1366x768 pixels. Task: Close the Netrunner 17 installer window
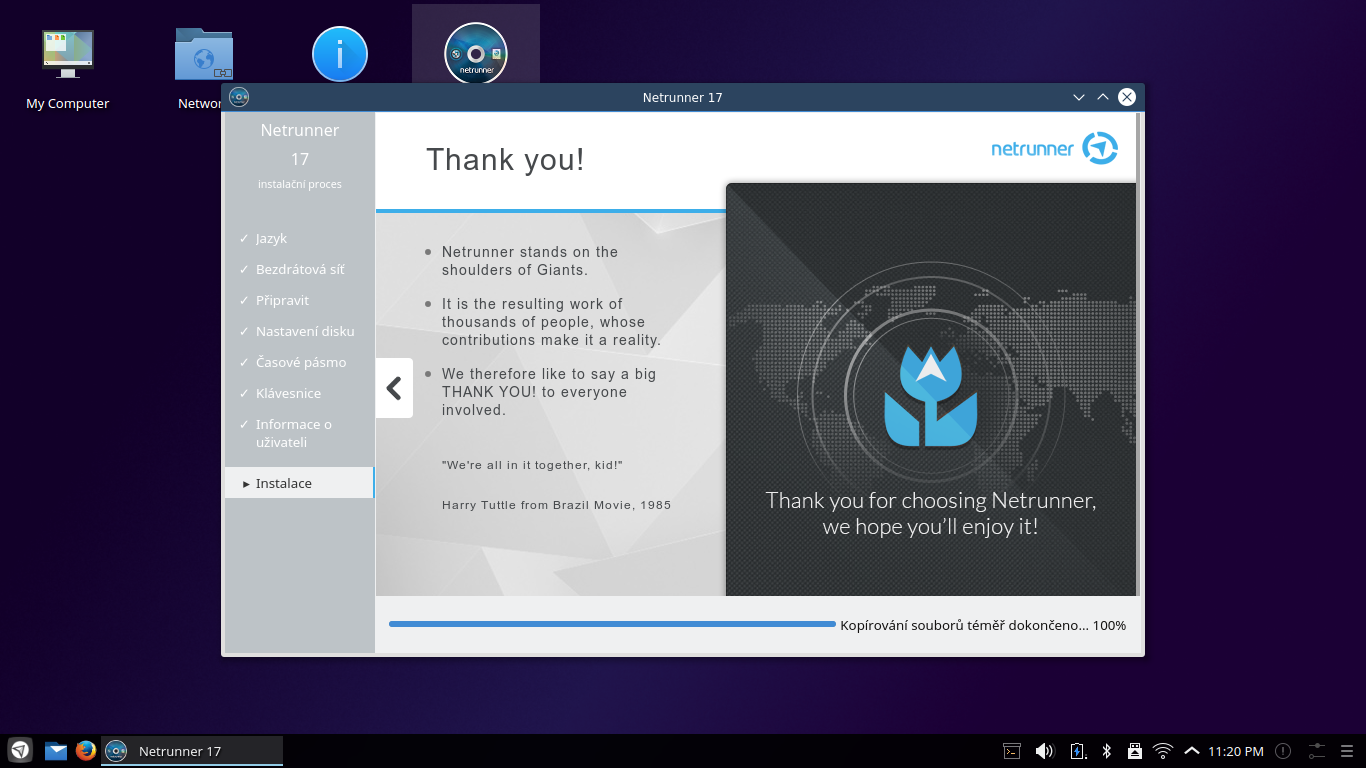(1127, 97)
